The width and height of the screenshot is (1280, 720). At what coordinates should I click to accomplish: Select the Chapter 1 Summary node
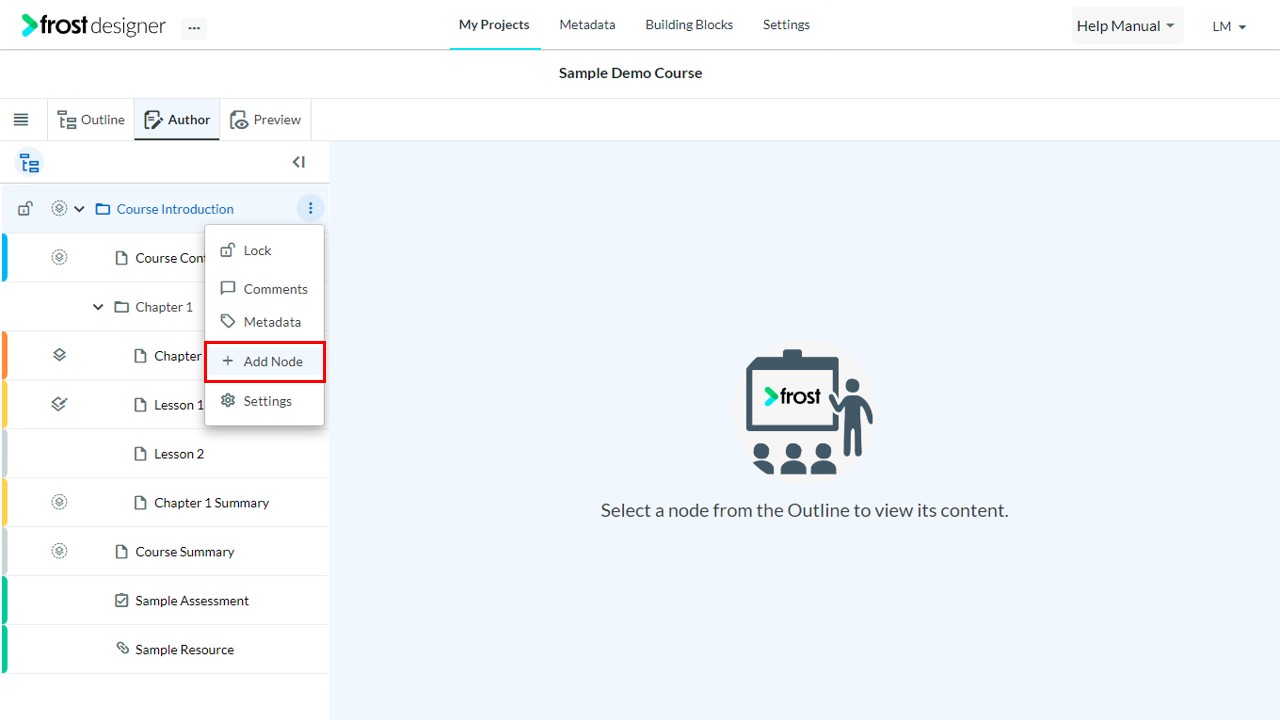[211, 503]
